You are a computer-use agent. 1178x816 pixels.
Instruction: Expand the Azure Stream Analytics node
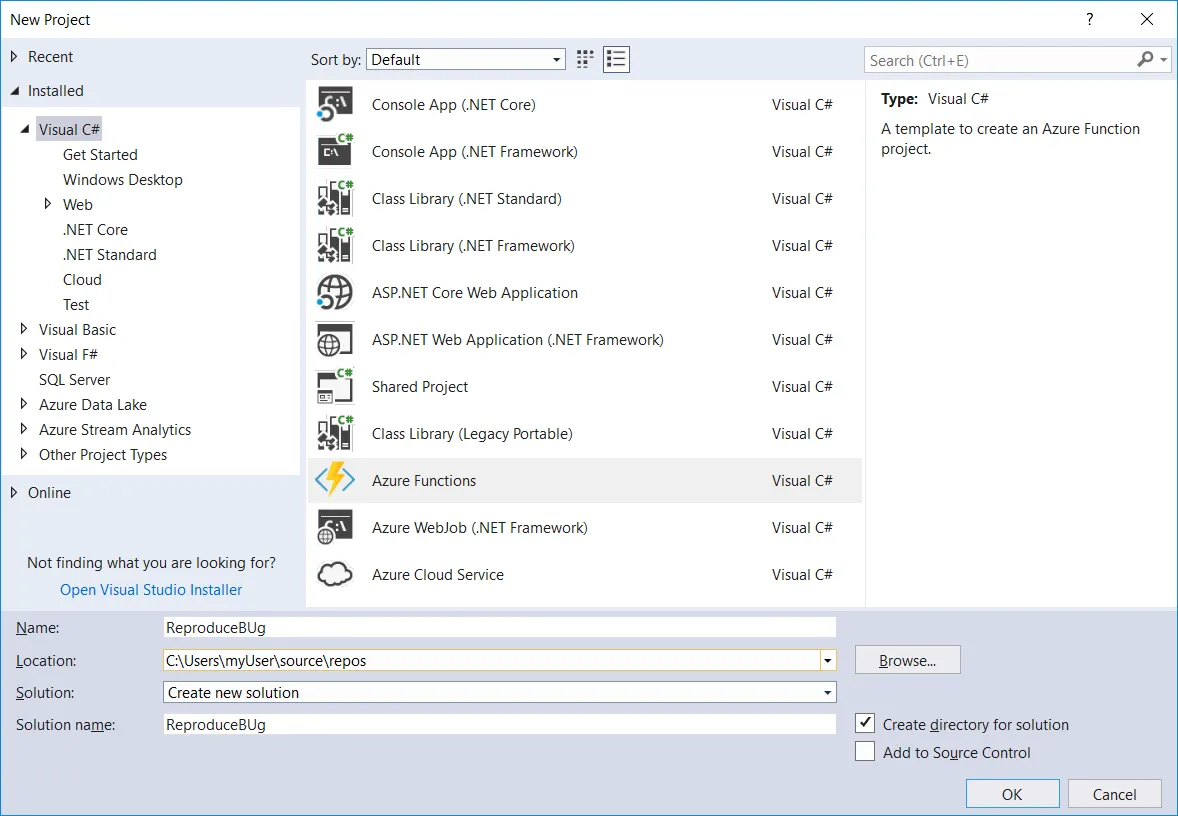(x=23, y=428)
